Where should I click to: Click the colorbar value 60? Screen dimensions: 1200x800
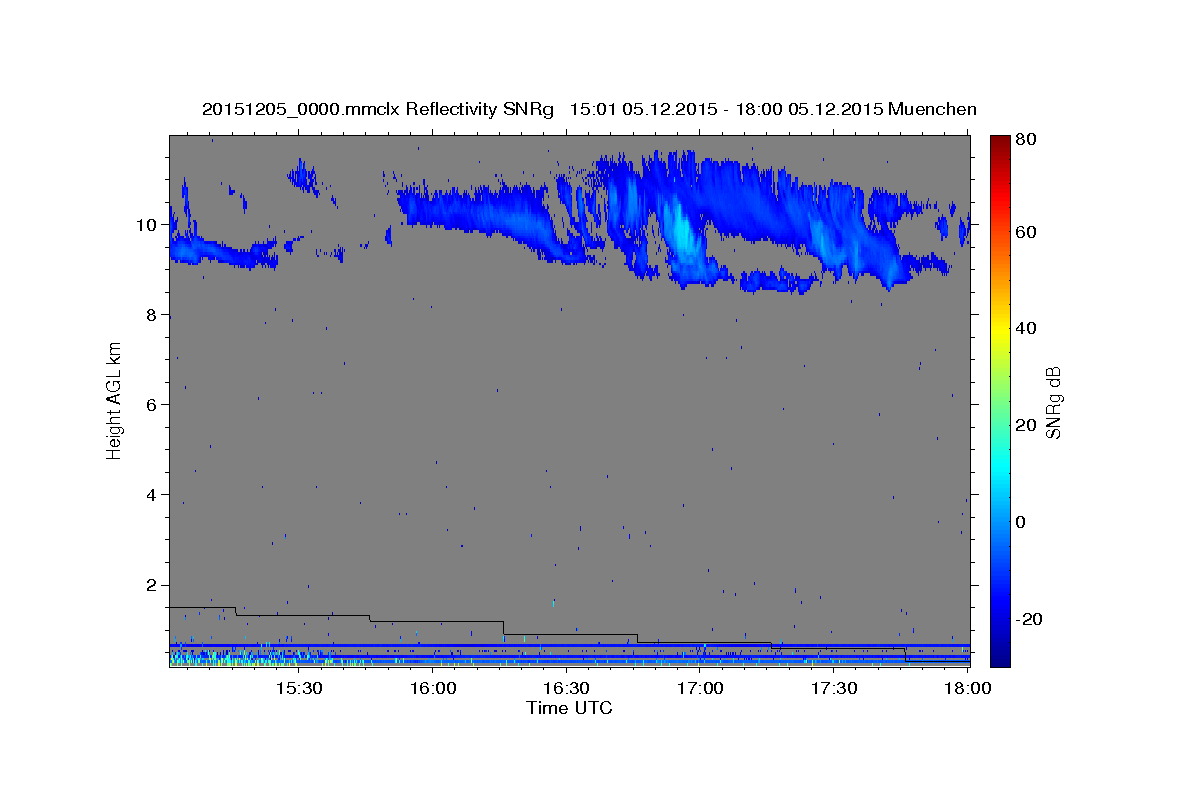point(1025,232)
